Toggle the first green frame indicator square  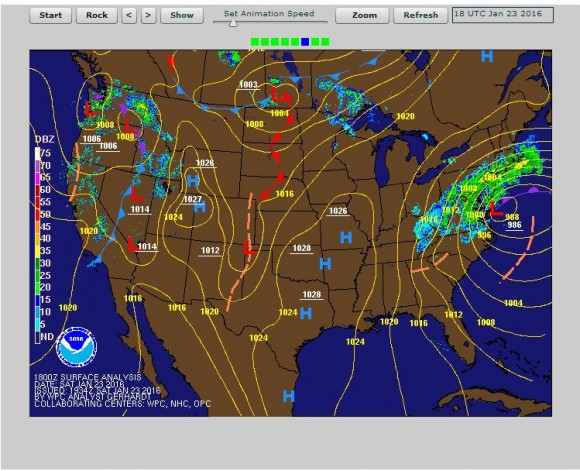coord(254,42)
